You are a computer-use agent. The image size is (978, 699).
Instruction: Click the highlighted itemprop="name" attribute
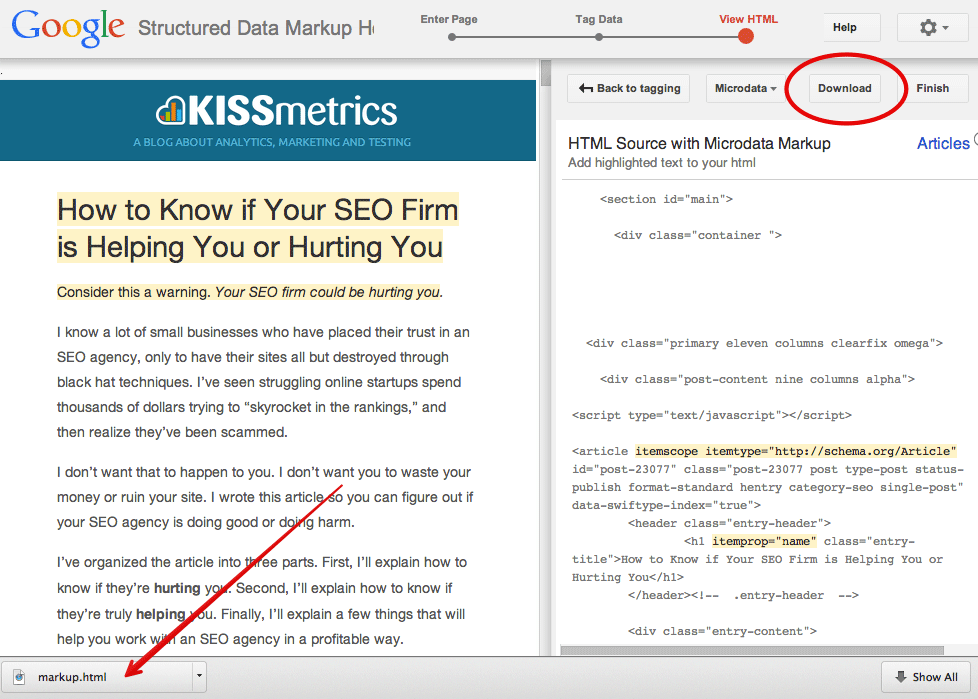[764, 541]
